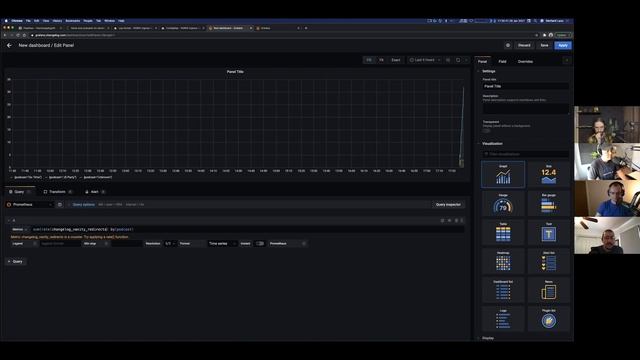640x360 pixels.
Task: Switch to the Query tab
Action: click(x=20, y=191)
